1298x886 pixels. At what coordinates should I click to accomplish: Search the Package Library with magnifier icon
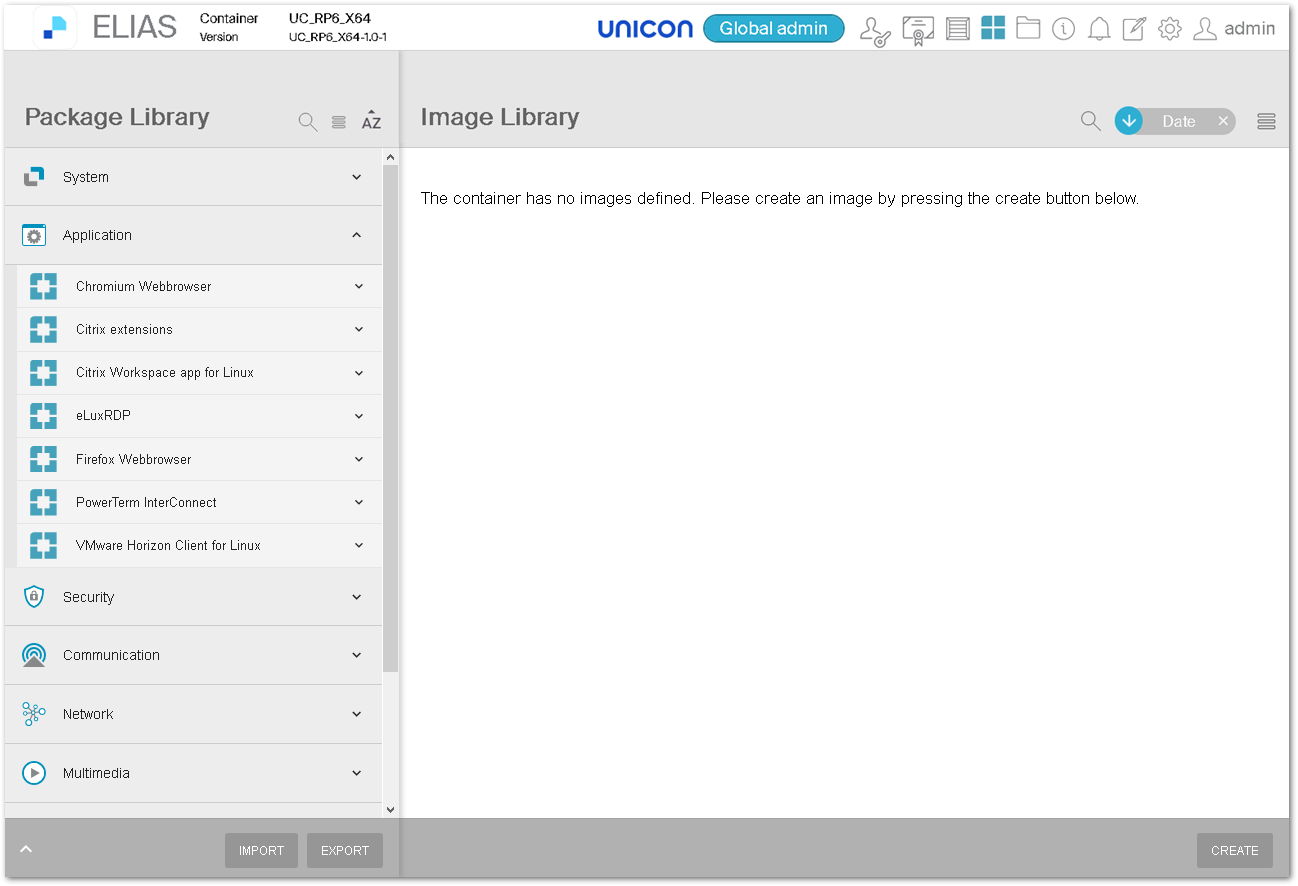click(x=308, y=122)
